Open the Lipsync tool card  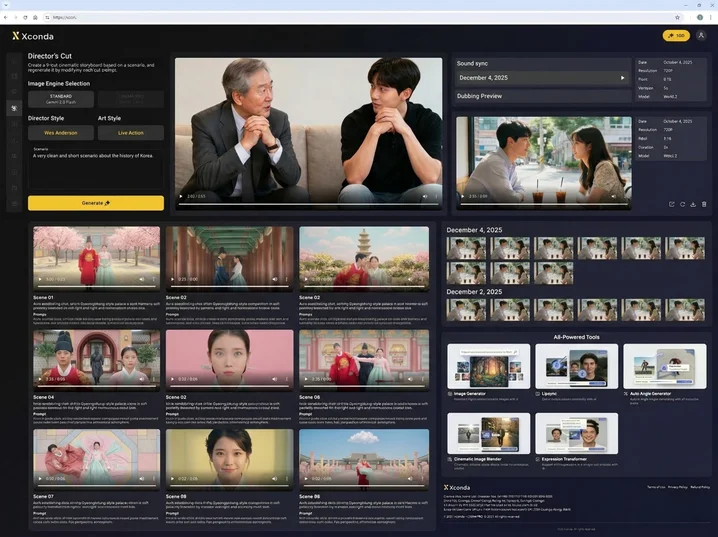coord(576,369)
